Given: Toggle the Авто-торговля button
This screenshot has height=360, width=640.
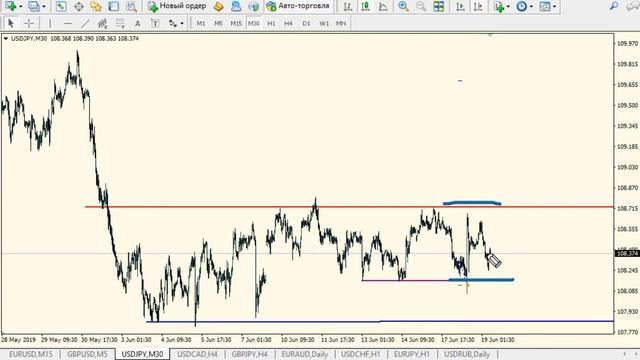Looking at the screenshot, I should [298, 6].
